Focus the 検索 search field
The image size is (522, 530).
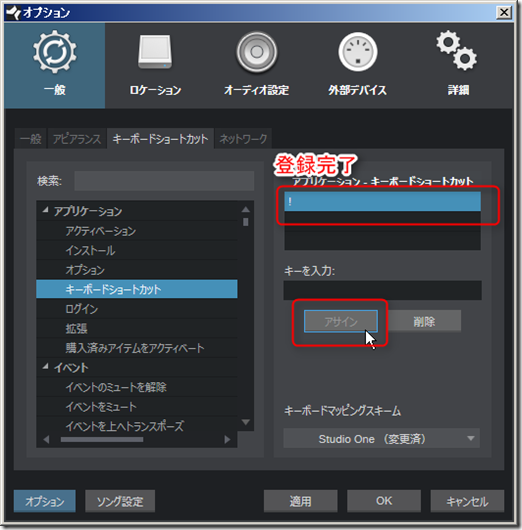click(164, 181)
